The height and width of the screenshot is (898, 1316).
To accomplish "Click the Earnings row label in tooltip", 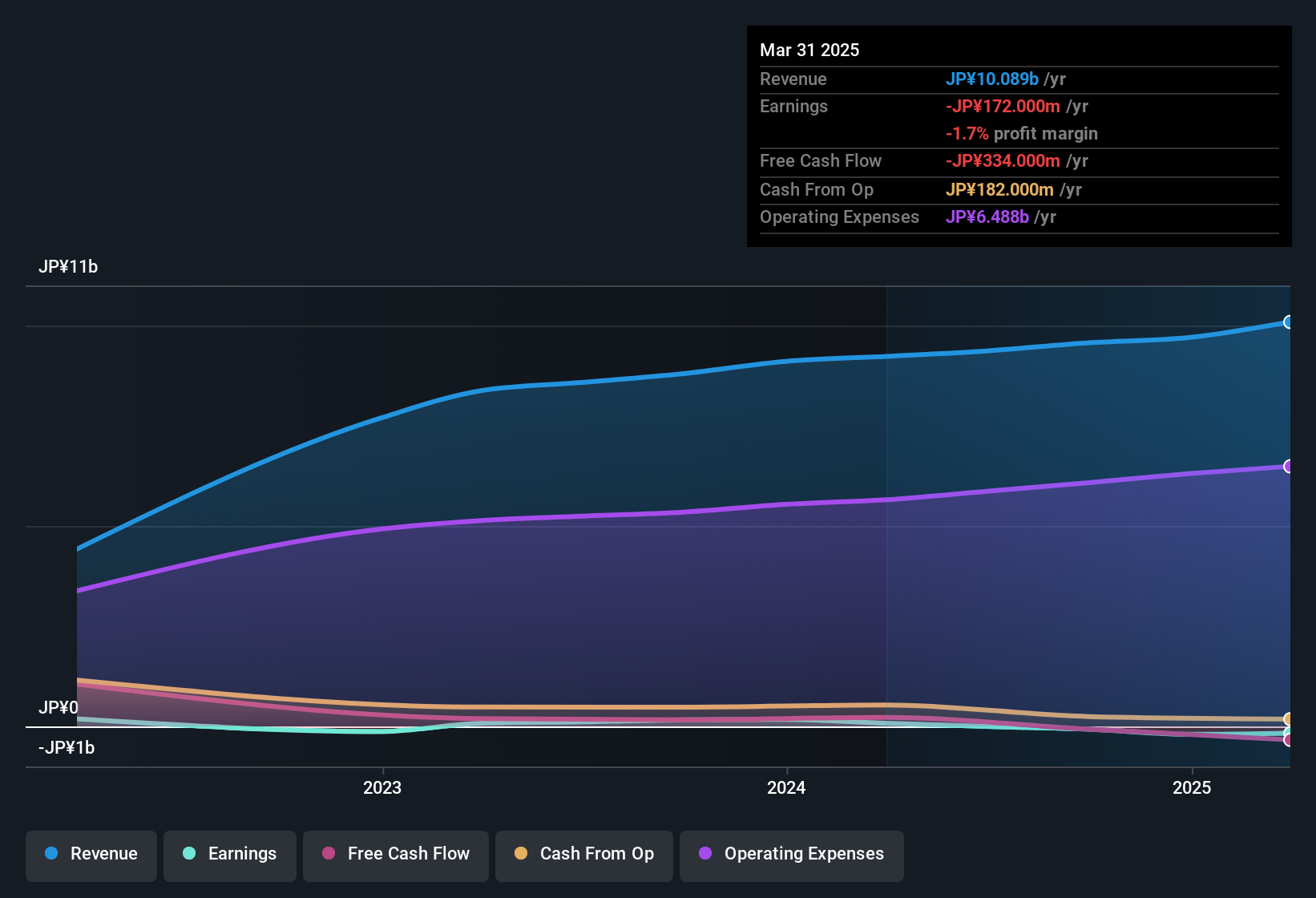I will pos(793,107).
